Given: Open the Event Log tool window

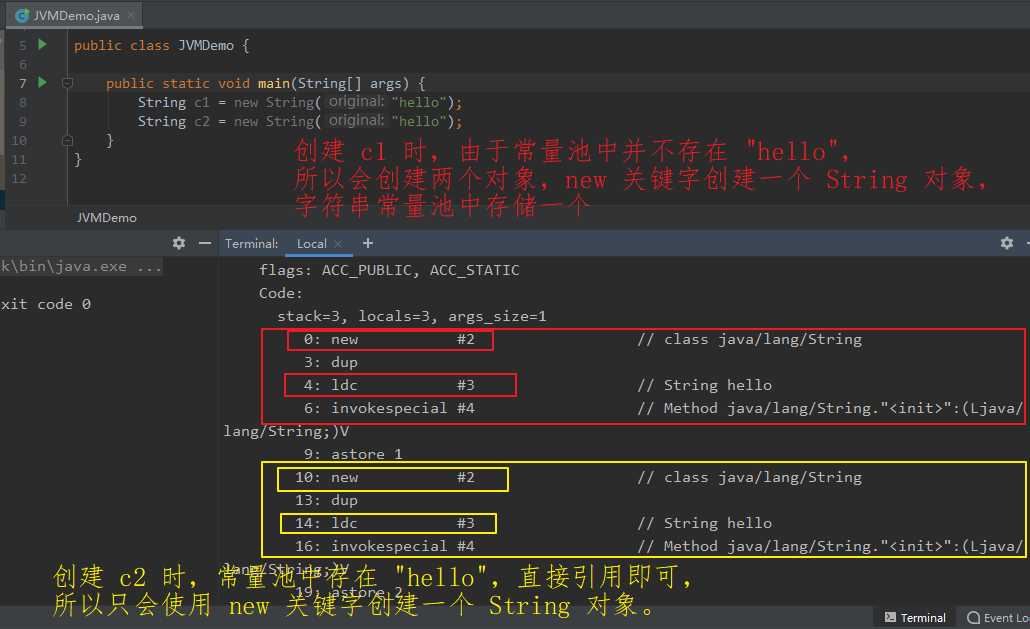Looking at the screenshot, I should click(x=998, y=617).
